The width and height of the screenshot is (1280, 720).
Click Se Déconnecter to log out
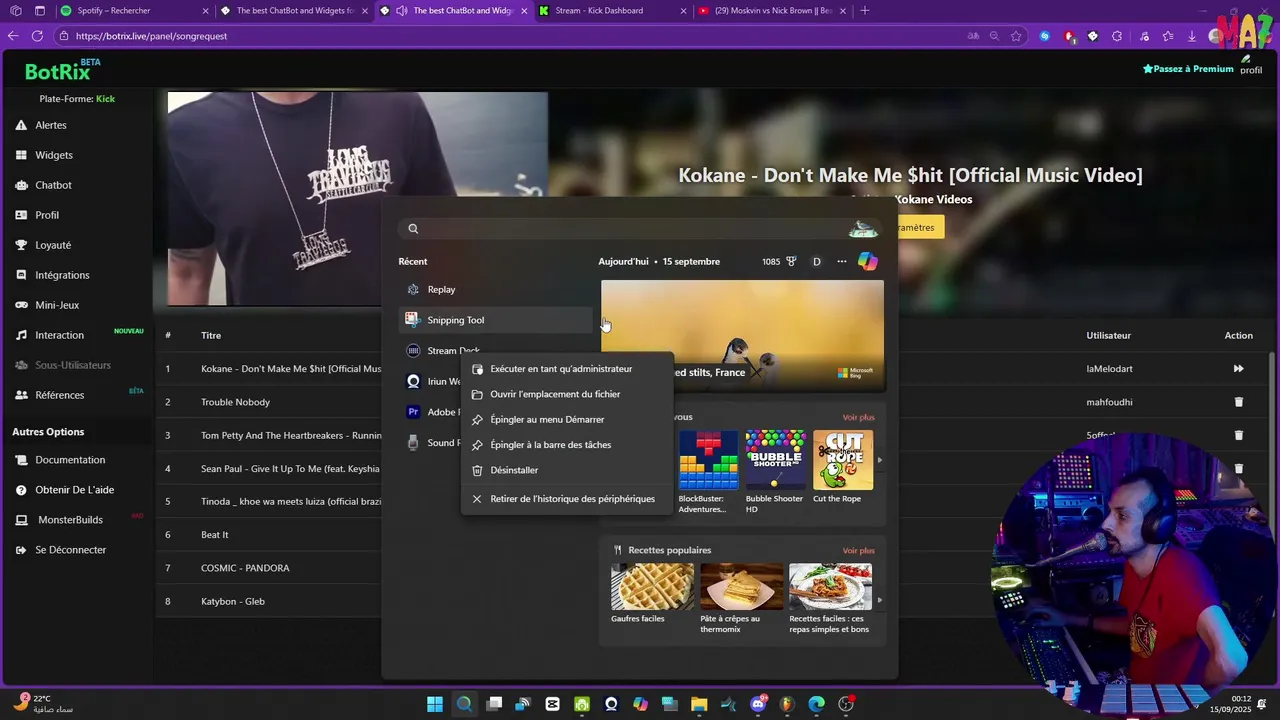tap(70, 550)
